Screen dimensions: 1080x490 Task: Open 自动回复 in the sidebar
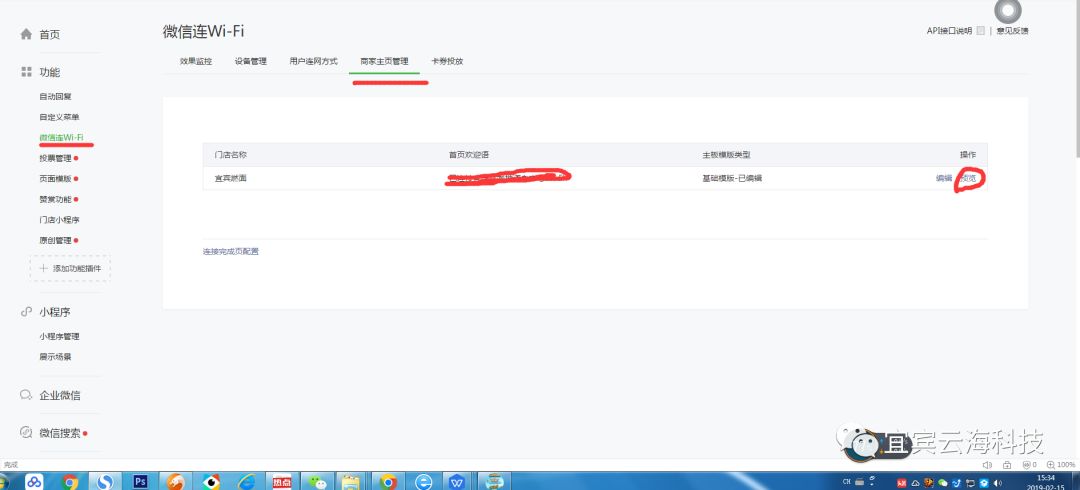55,97
